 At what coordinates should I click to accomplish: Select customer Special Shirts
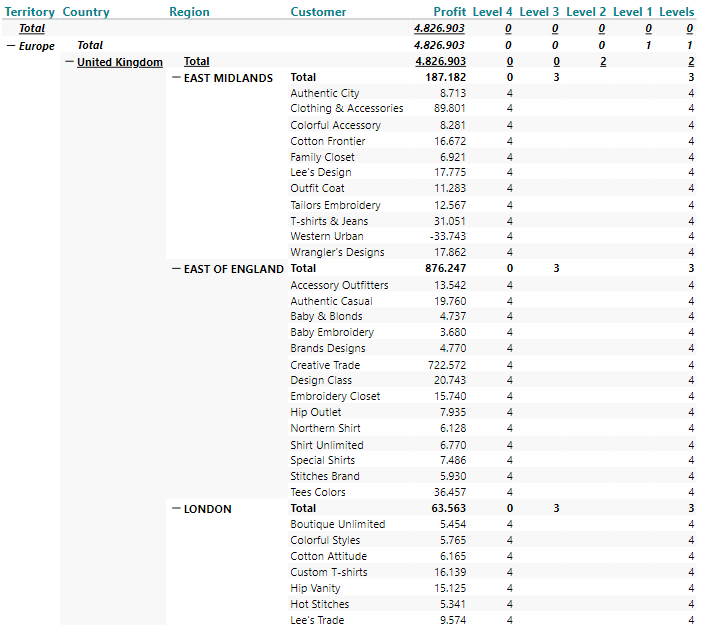tap(322, 460)
